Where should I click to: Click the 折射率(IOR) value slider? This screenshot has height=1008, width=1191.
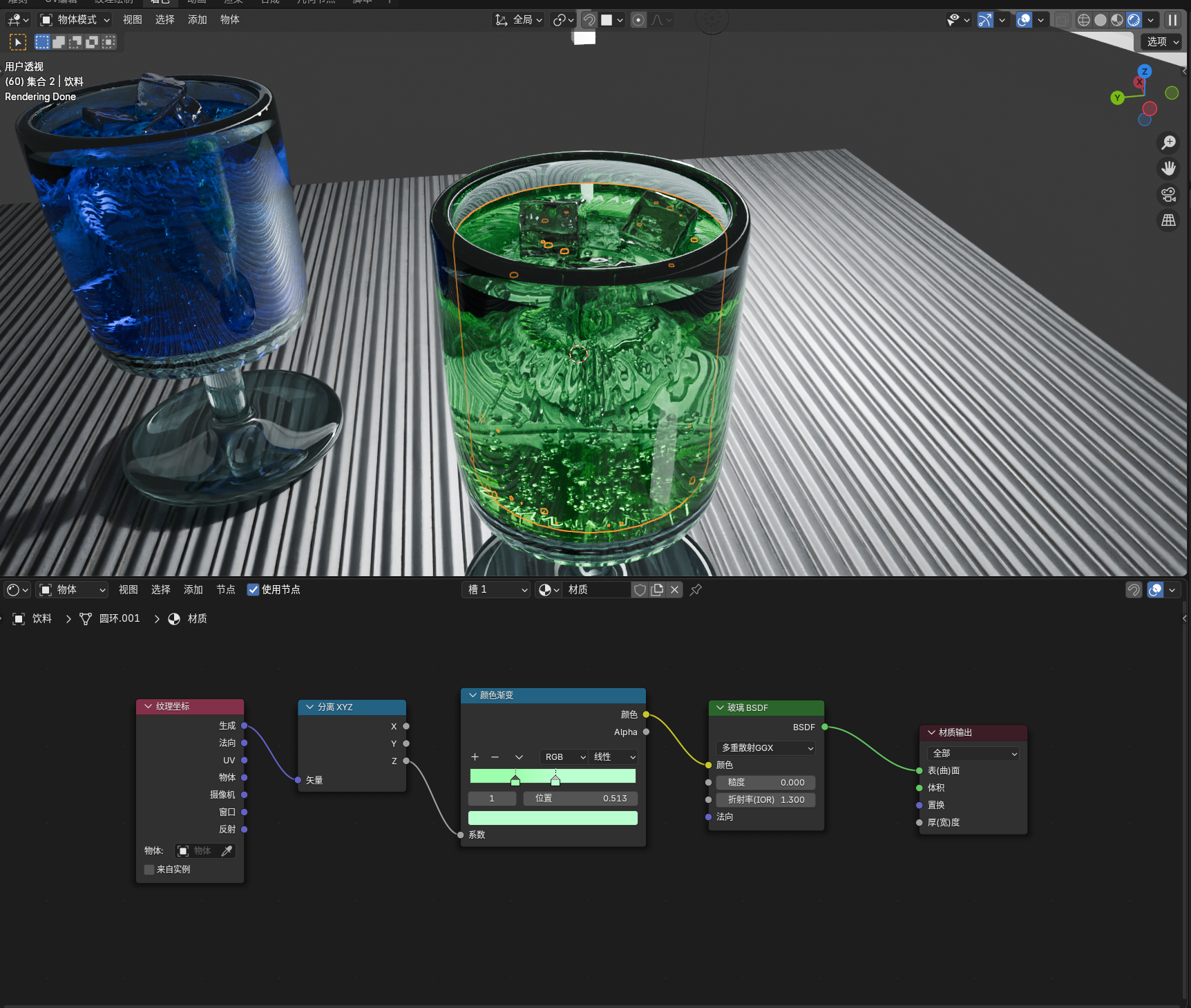coord(765,800)
